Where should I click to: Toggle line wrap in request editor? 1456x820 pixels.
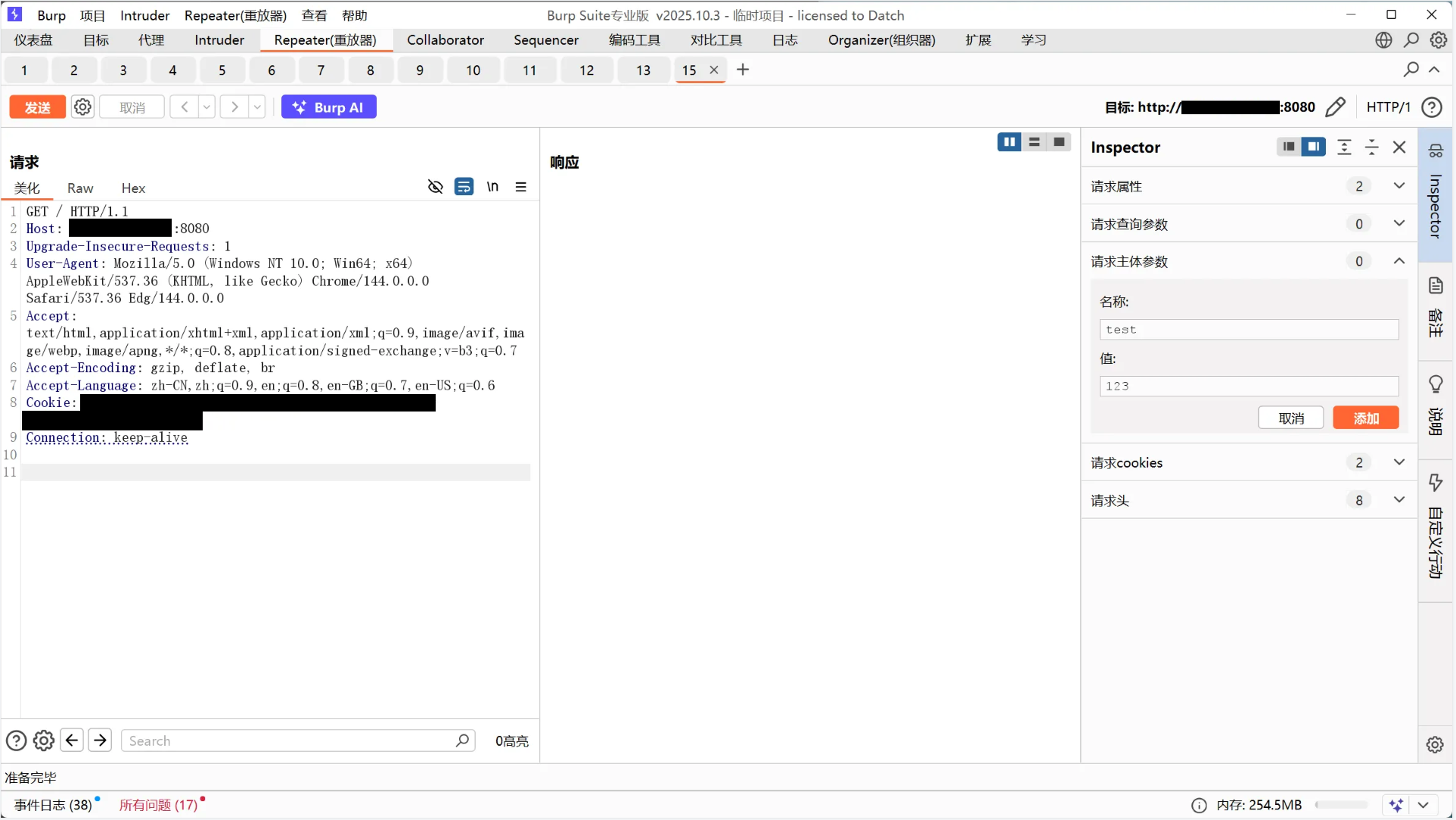point(464,187)
